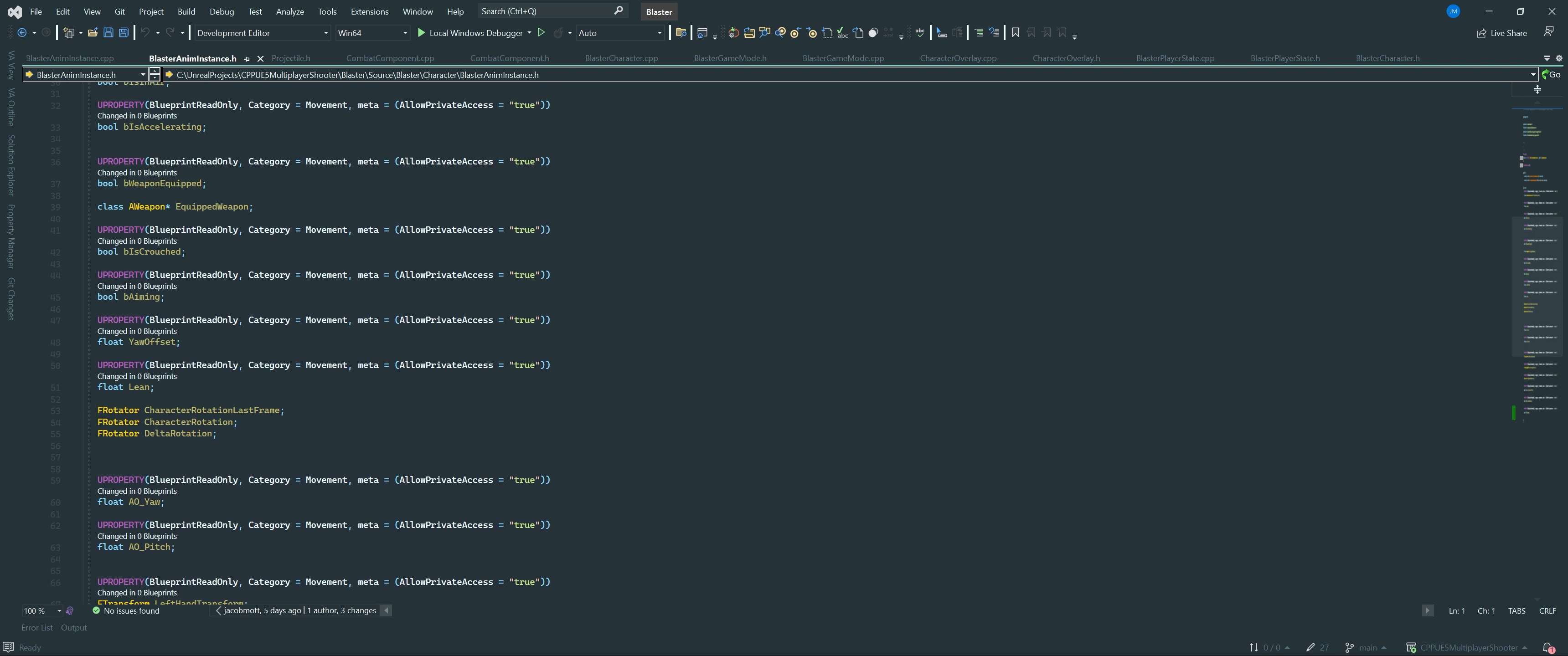Screen dimensions: 1568x656
Task: Toggle a bookmark on the current line
Action: [x=1015, y=32]
